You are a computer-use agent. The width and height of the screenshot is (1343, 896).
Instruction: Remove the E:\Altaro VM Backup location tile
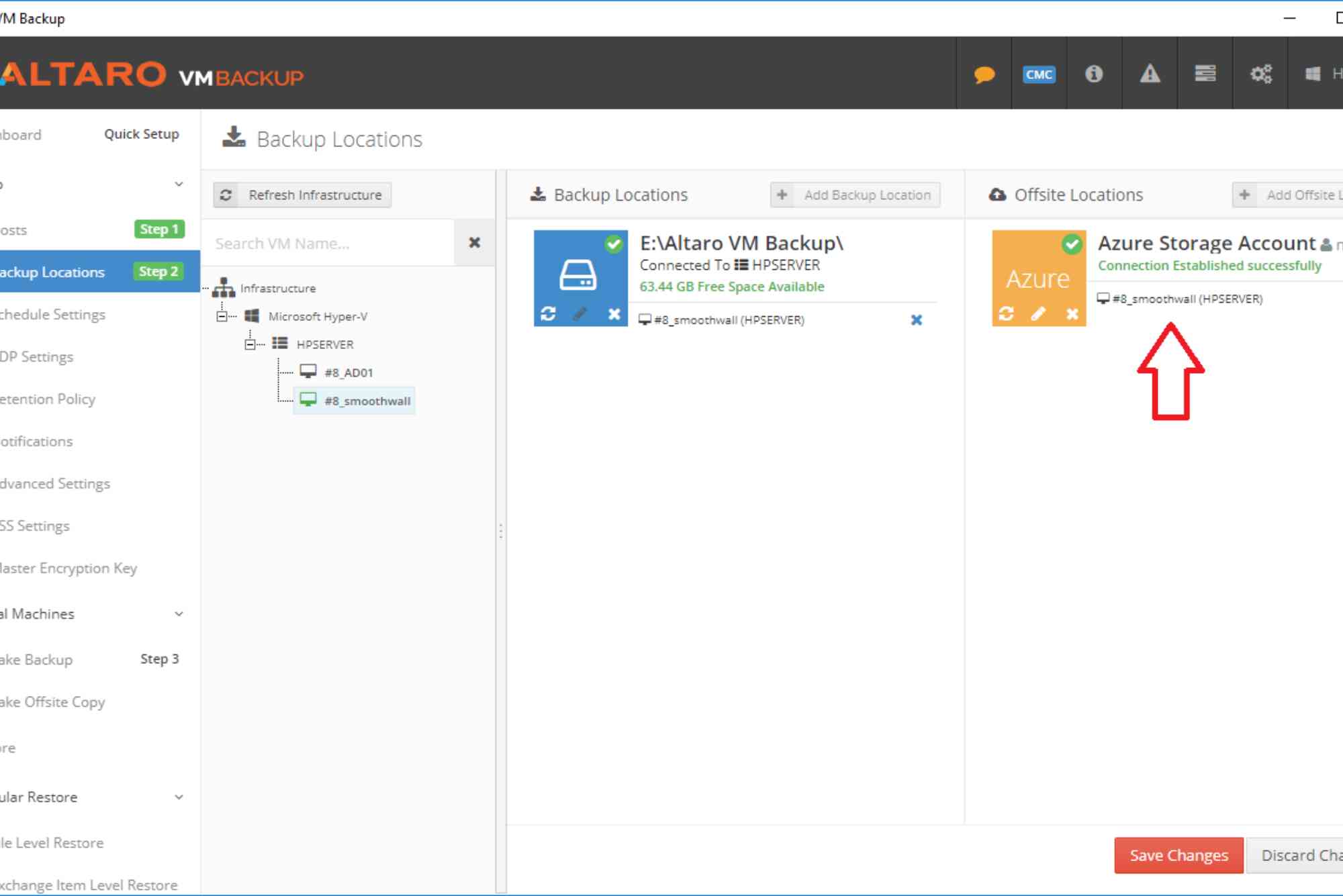614,313
